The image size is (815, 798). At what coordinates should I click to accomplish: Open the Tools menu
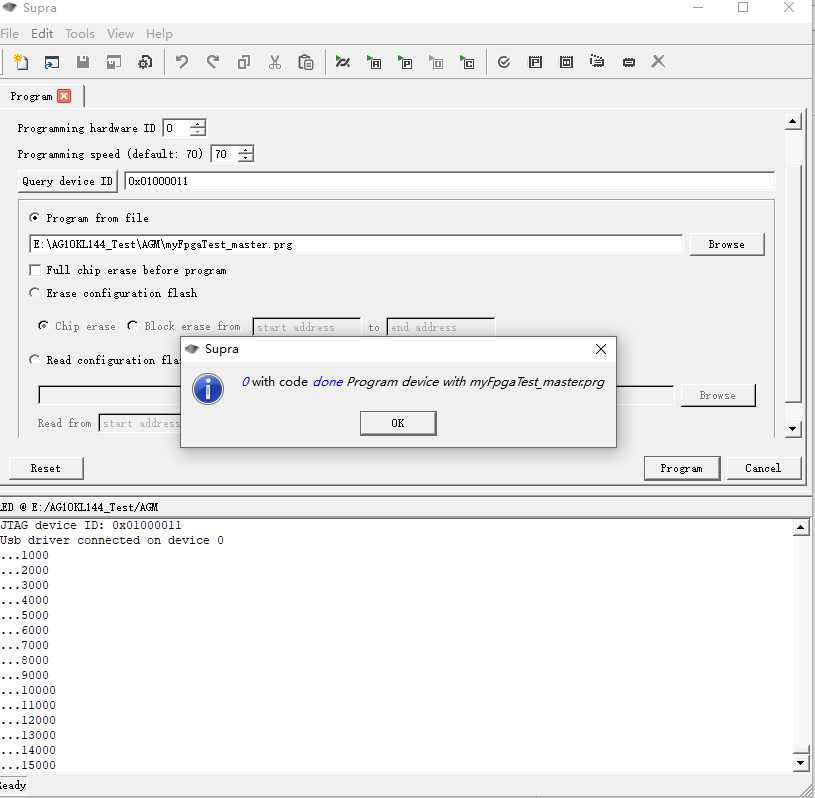point(80,34)
